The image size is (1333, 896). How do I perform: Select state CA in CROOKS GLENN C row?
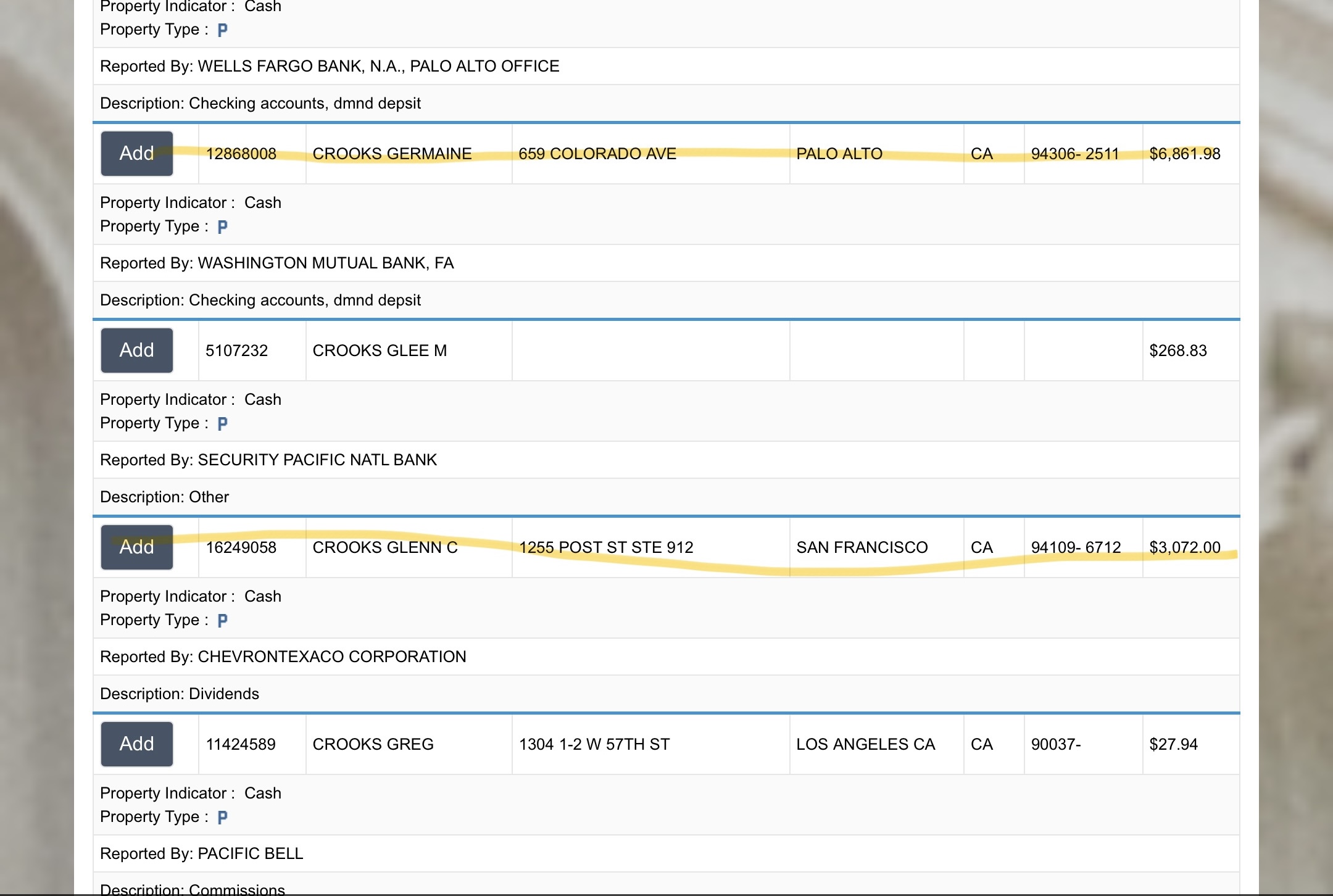(x=982, y=547)
